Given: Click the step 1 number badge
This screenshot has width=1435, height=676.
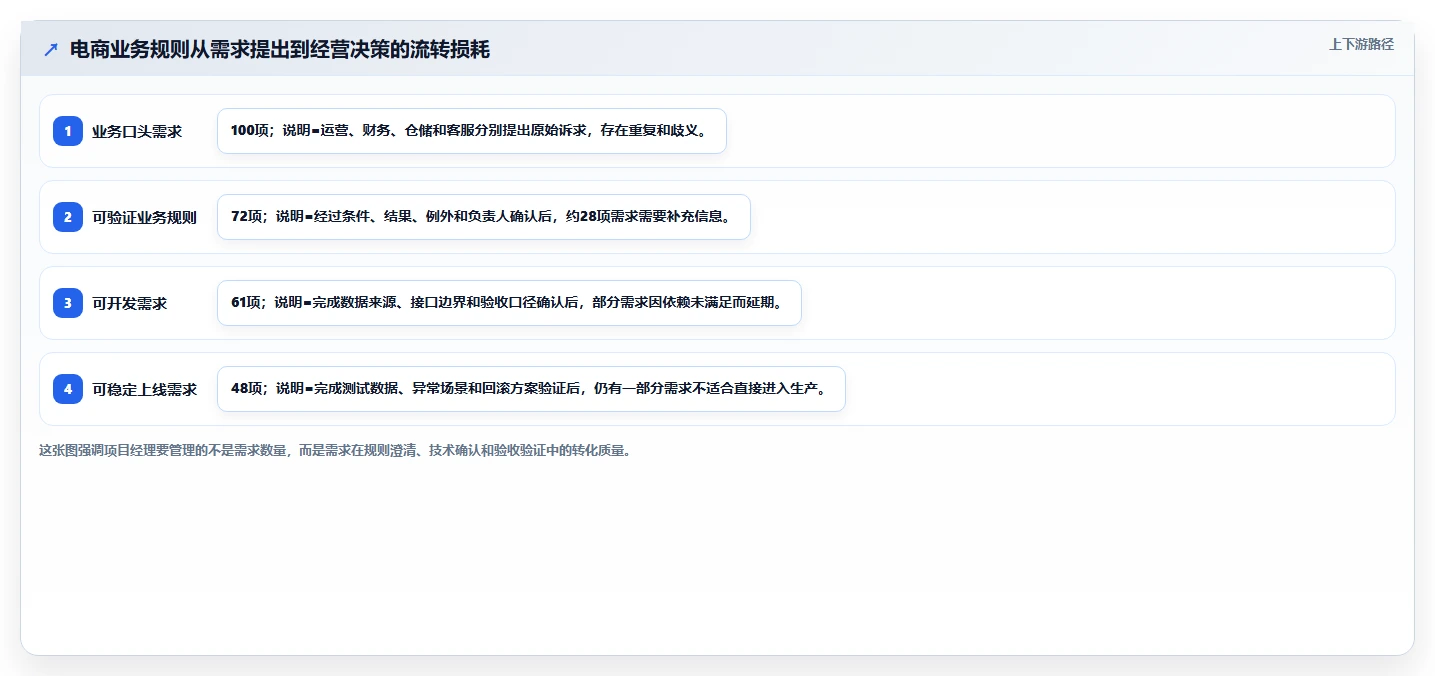Looking at the screenshot, I should tap(68, 131).
